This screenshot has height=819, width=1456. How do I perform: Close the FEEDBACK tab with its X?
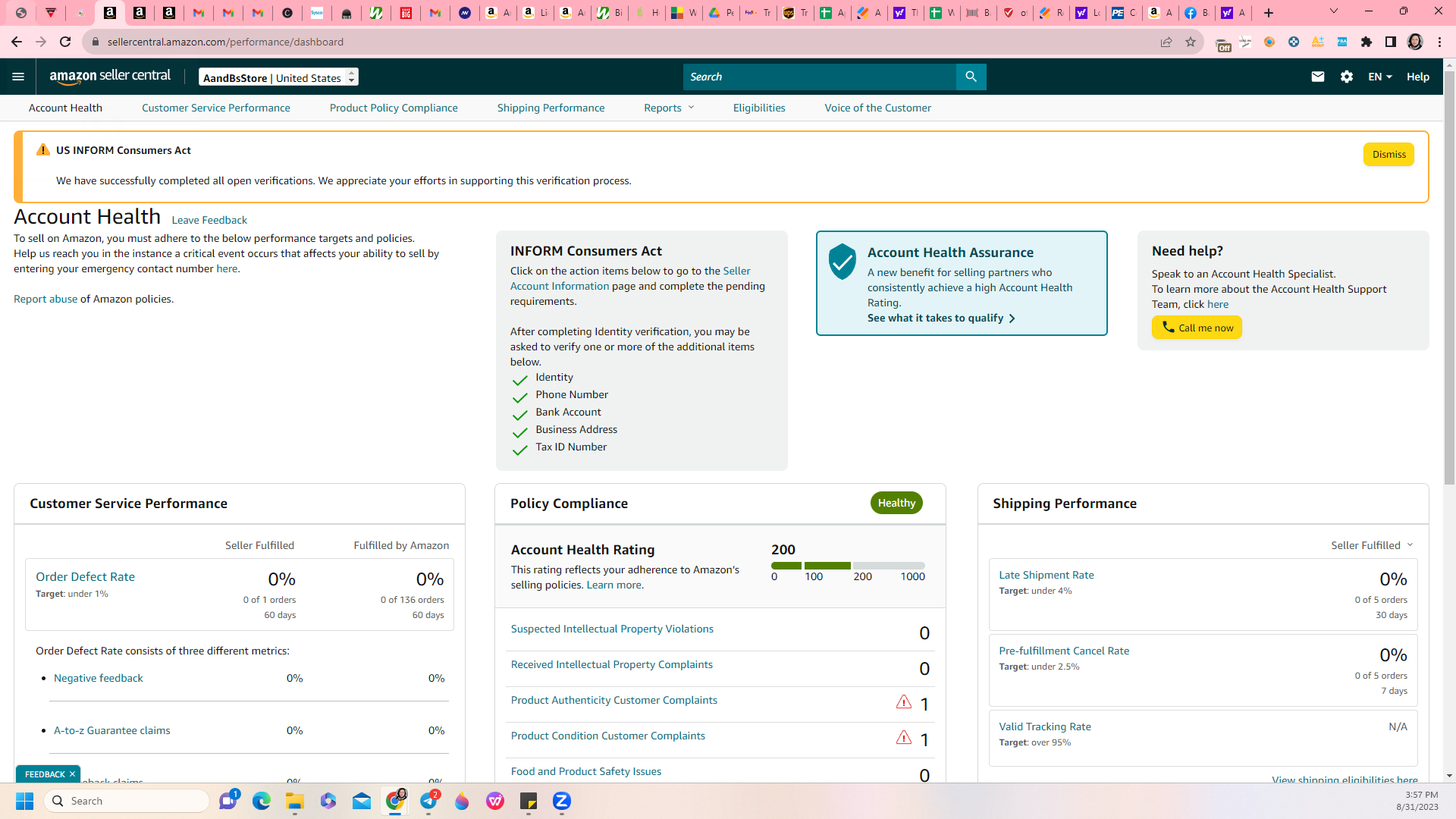pyautogui.click(x=72, y=774)
